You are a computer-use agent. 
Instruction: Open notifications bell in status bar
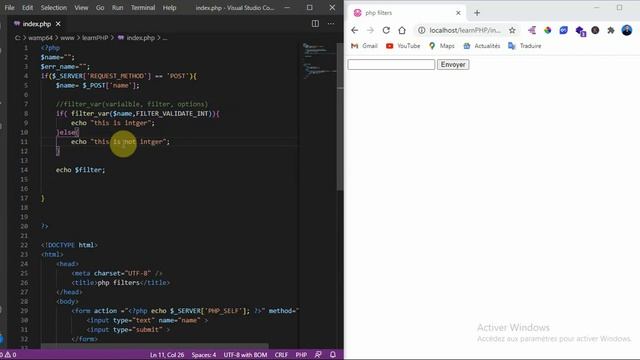pyautogui.click(x=333, y=355)
